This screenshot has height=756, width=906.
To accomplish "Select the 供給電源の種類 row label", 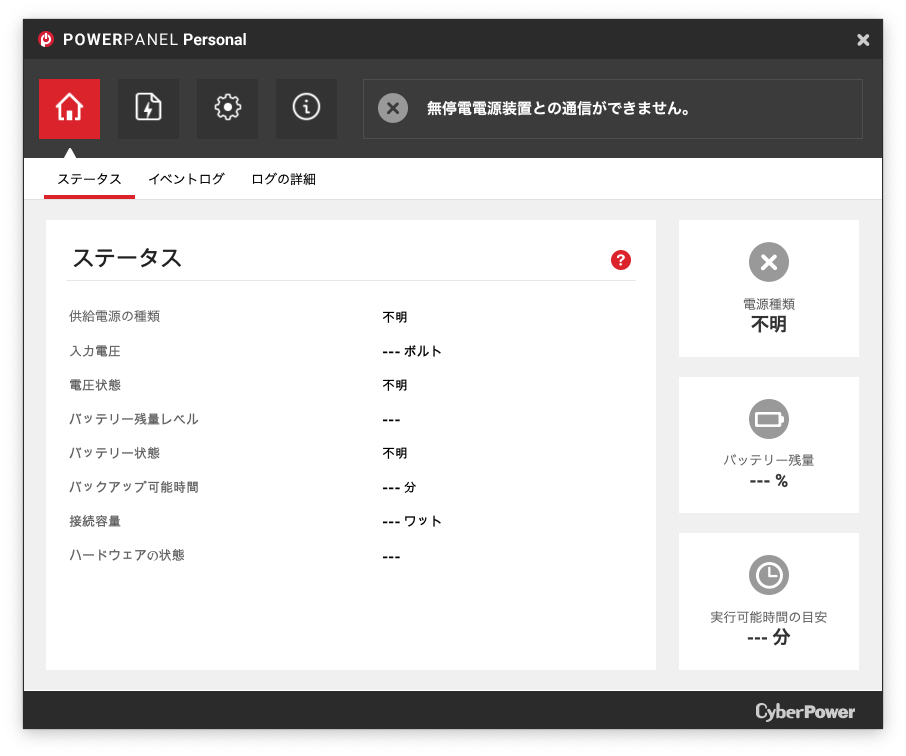I will pos(114,317).
